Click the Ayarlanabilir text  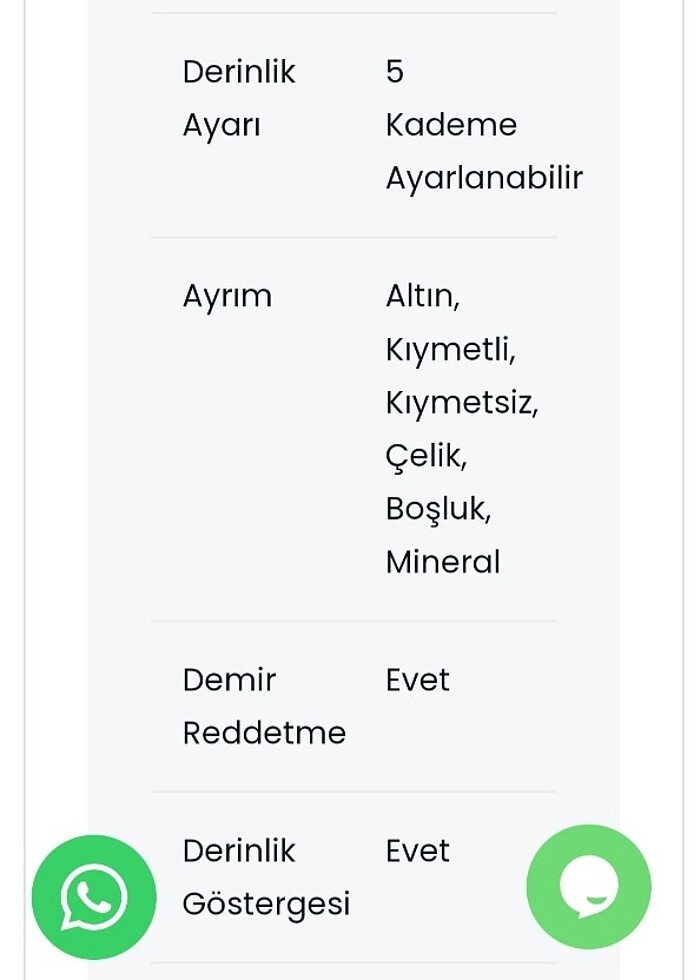[484, 178]
